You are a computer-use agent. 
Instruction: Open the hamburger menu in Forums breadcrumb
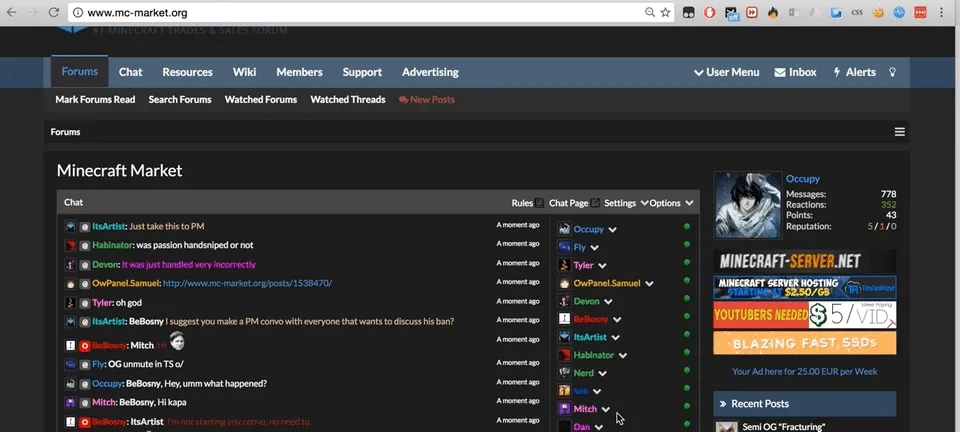click(899, 132)
